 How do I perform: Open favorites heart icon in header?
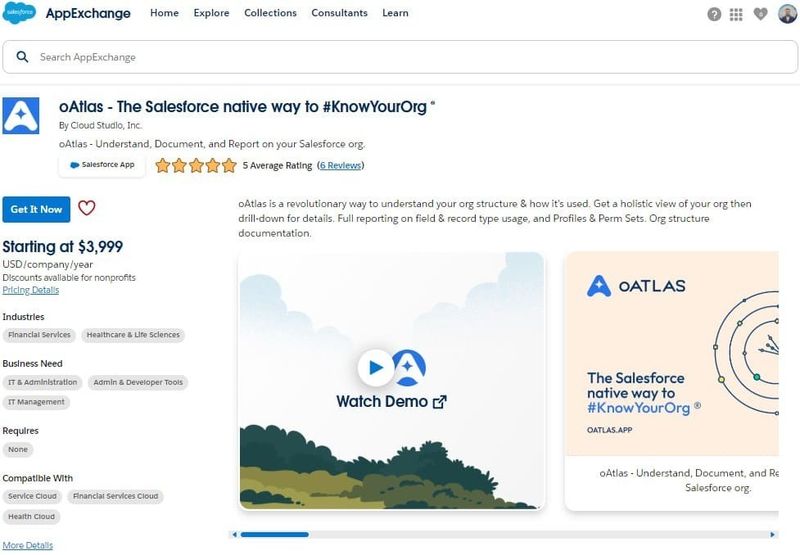pos(760,14)
